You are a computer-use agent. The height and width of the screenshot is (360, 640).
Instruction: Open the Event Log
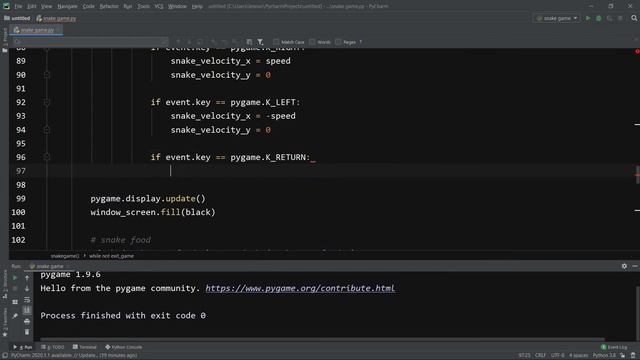click(x=614, y=347)
